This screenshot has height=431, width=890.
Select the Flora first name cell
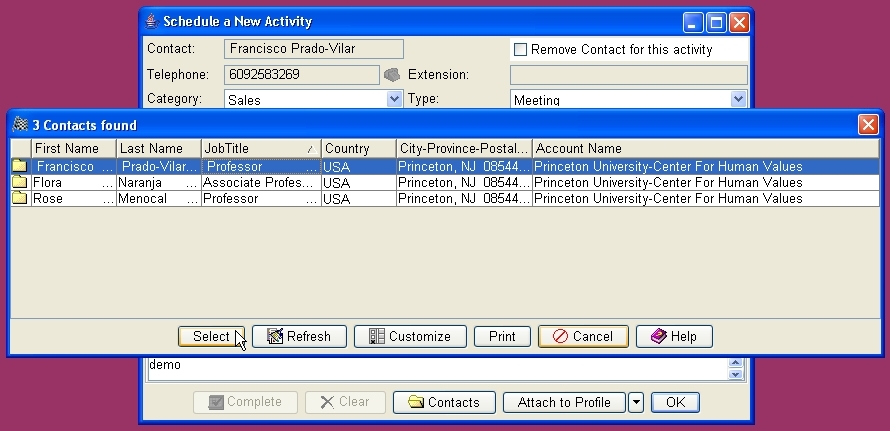tap(74, 182)
